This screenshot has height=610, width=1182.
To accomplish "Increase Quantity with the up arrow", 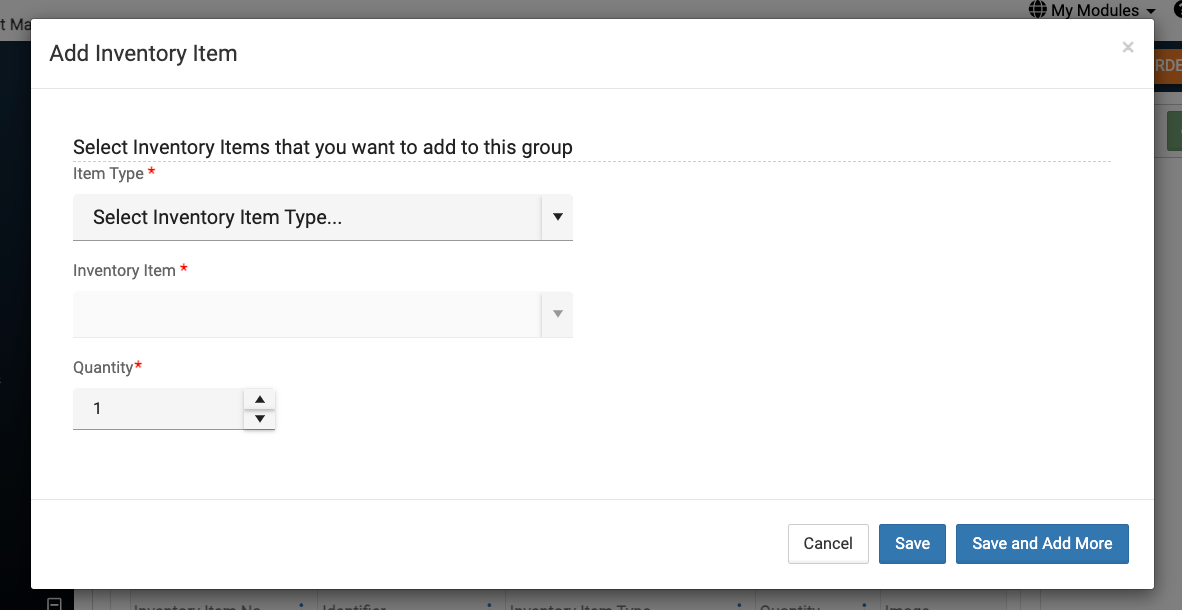I will click(259, 399).
